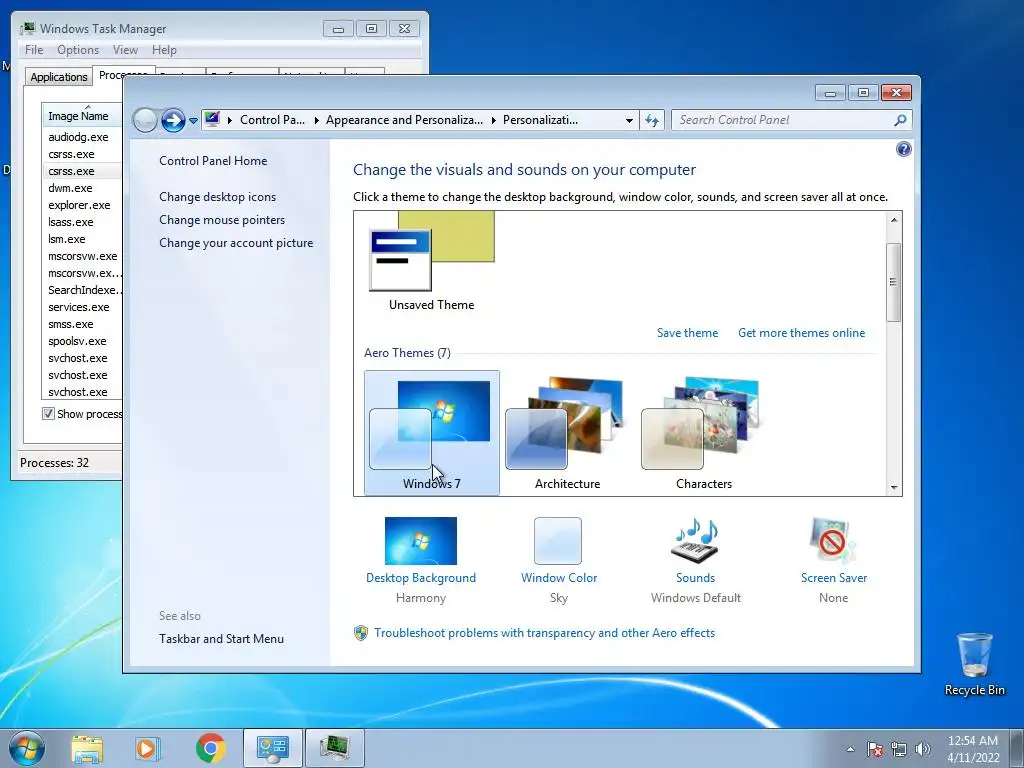The image size is (1024, 768).
Task: Click the Save theme link
Action: click(x=687, y=333)
